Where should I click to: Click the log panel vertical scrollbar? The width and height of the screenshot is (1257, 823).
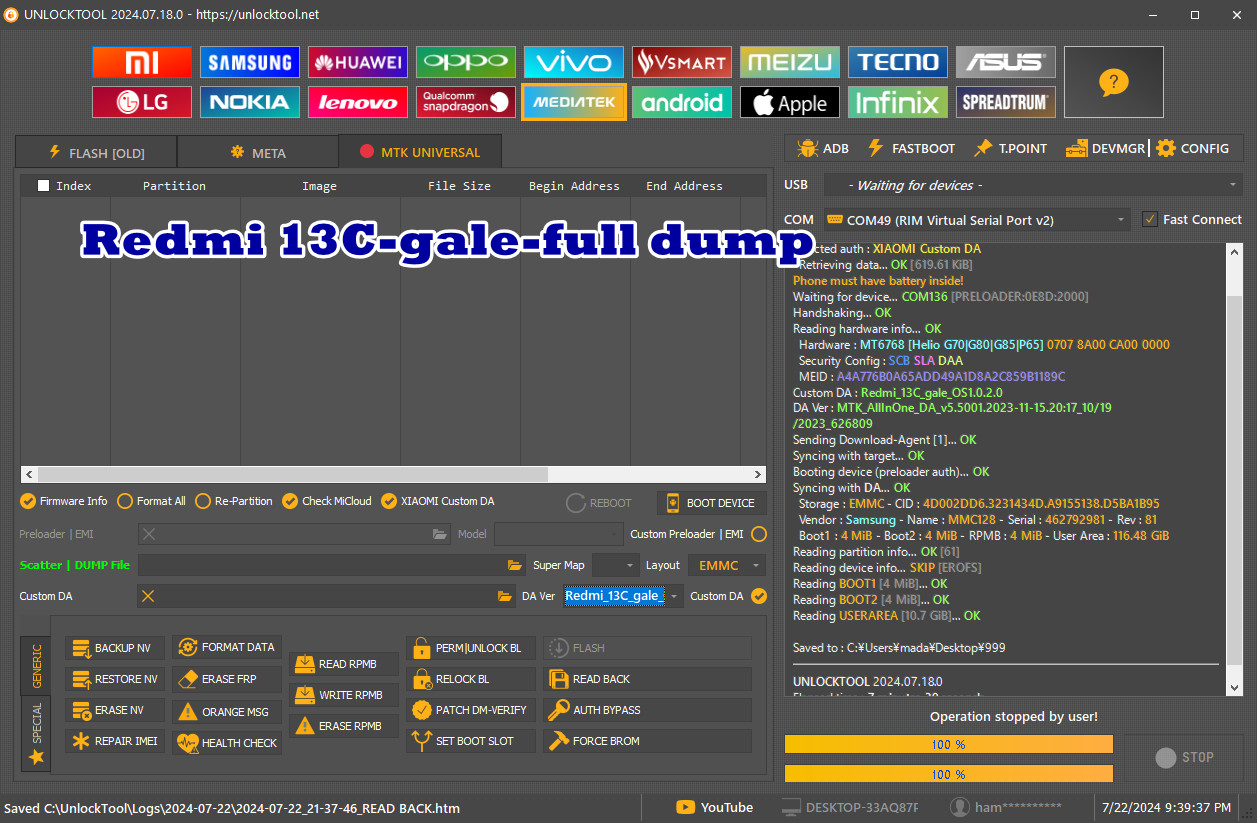pyautogui.click(x=1234, y=468)
